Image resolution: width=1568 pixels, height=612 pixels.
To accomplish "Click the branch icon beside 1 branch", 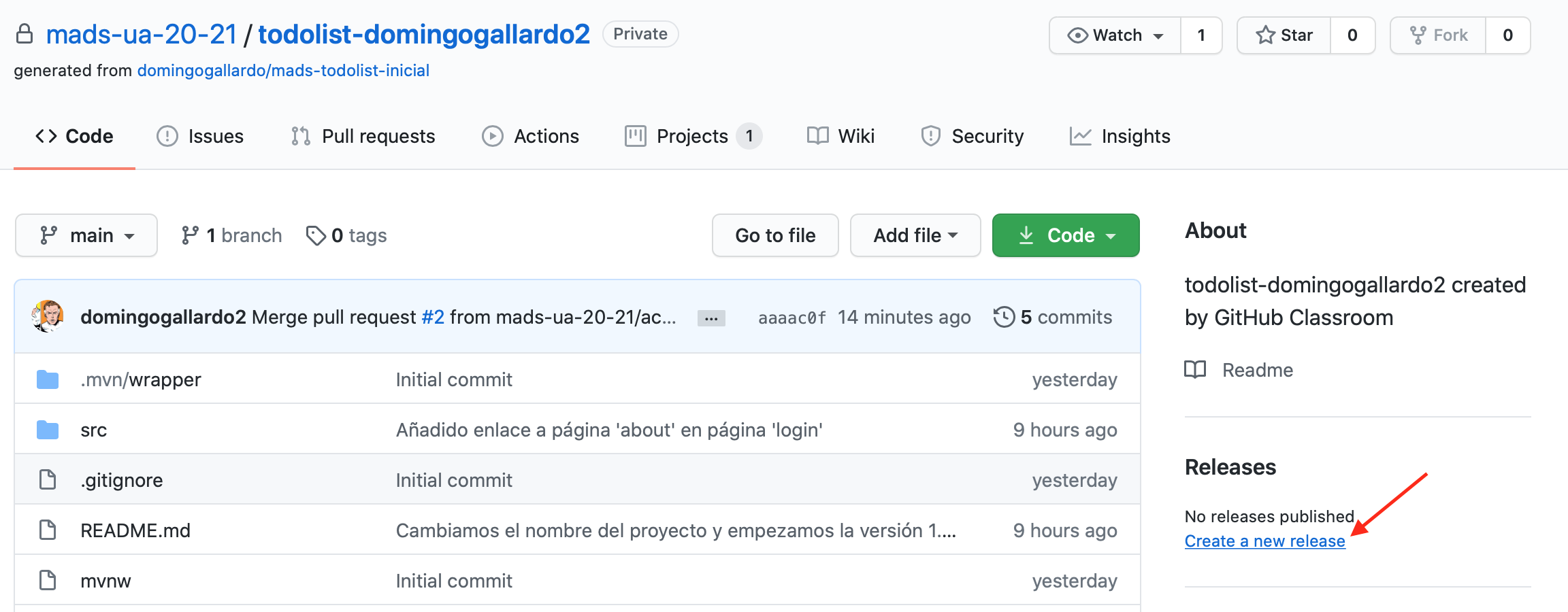I will (x=190, y=235).
